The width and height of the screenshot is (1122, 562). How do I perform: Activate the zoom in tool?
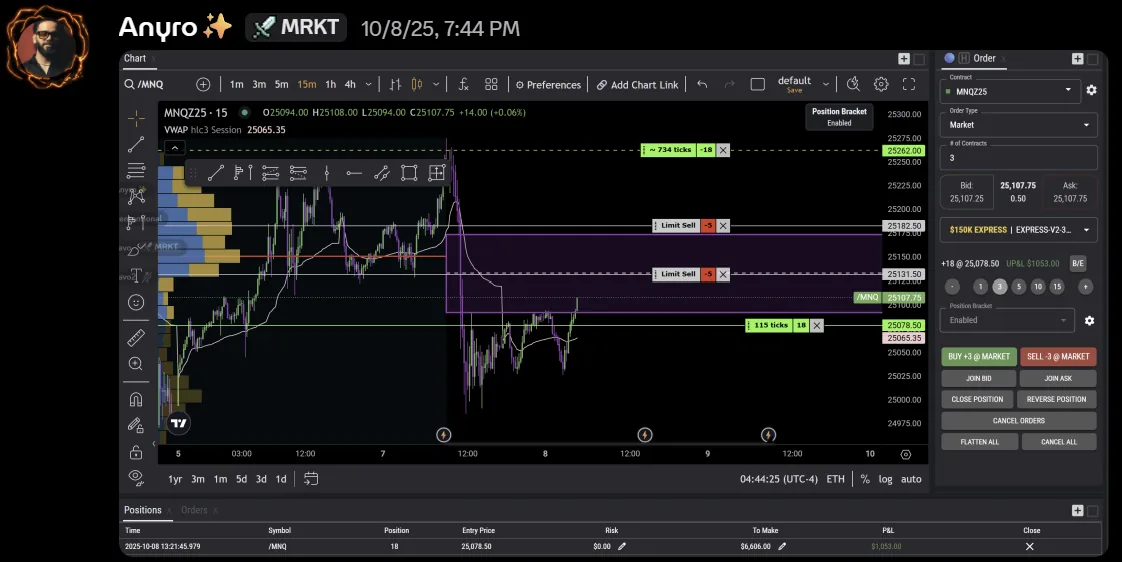tap(136, 364)
